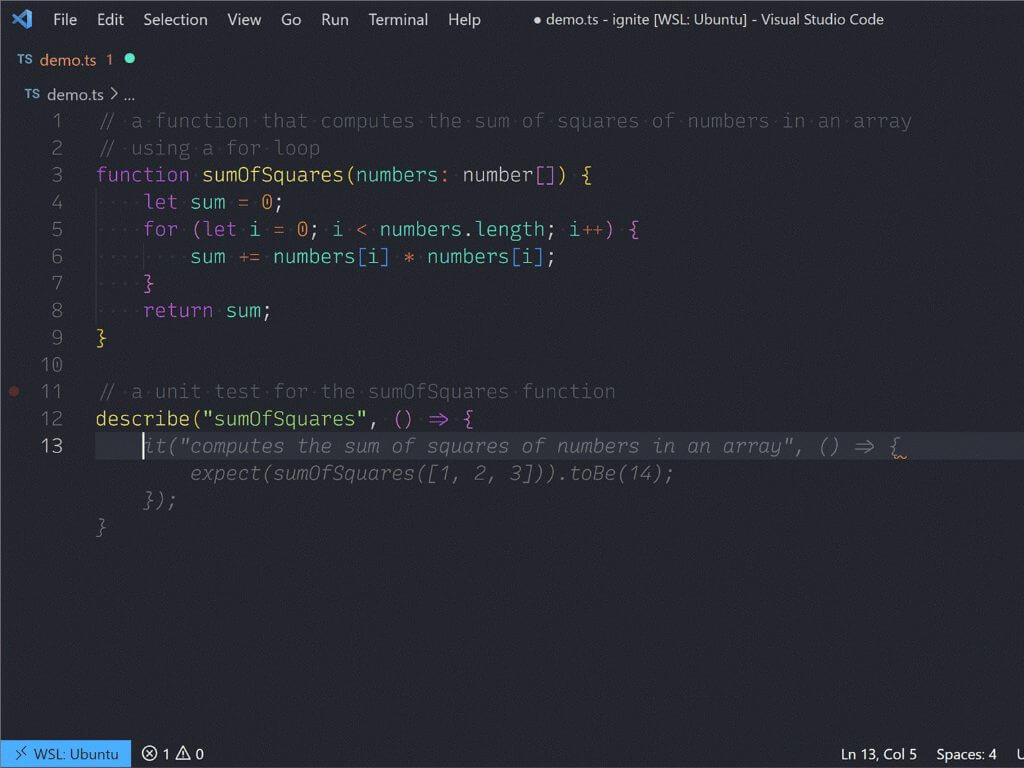Click the green modified dot on demo.ts tab

click(x=130, y=60)
